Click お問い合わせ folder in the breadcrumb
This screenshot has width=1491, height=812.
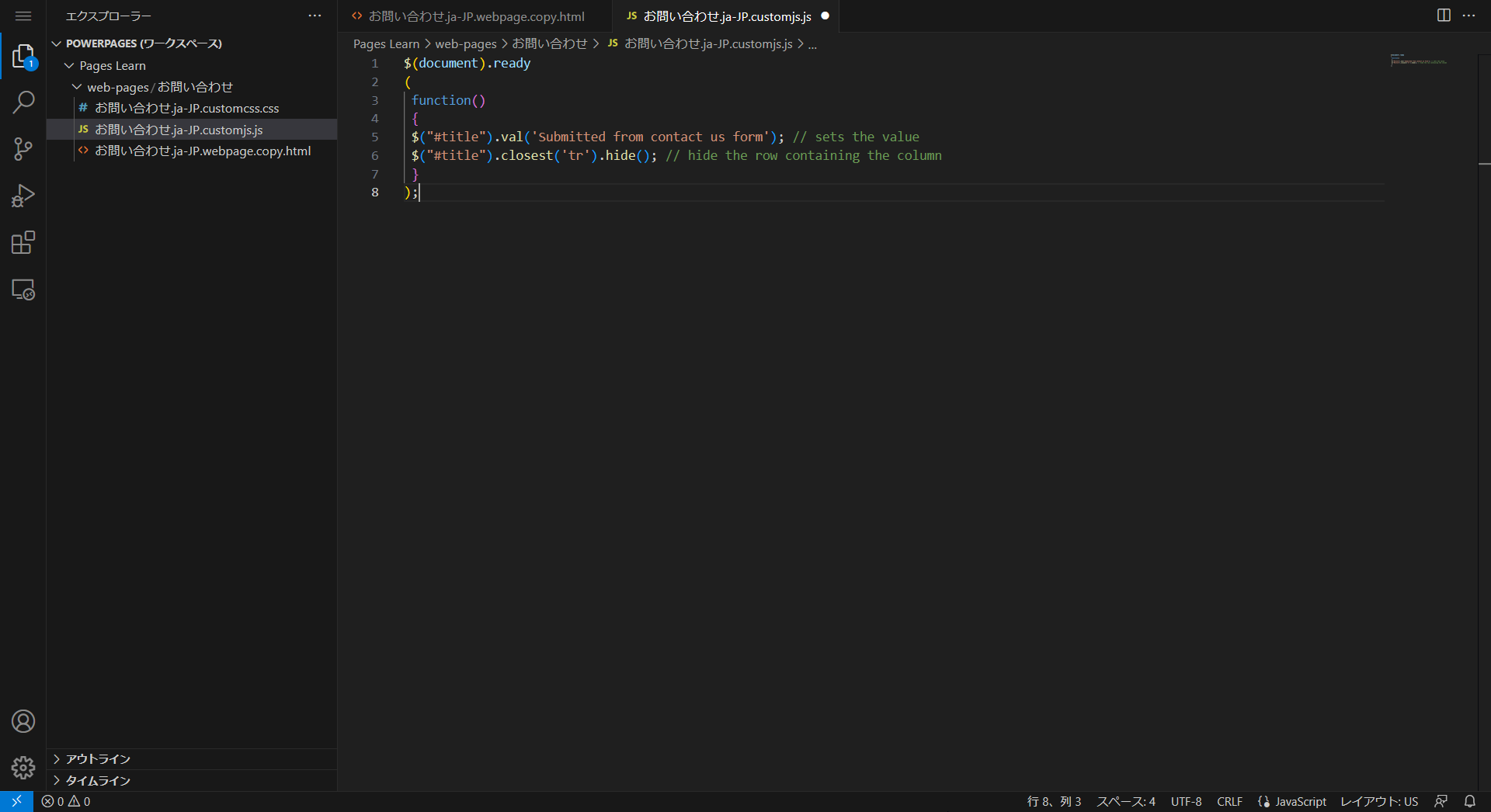click(x=550, y=44)
